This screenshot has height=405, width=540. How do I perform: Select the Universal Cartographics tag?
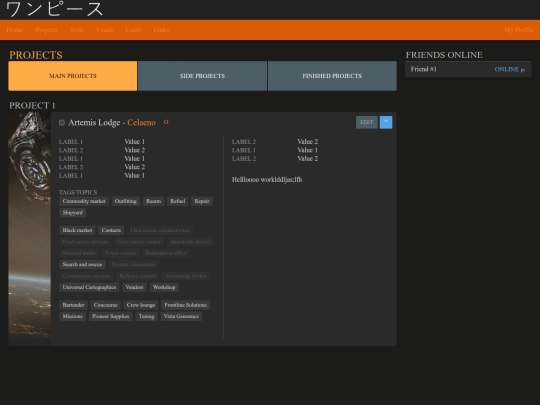(x=89, y=287)
